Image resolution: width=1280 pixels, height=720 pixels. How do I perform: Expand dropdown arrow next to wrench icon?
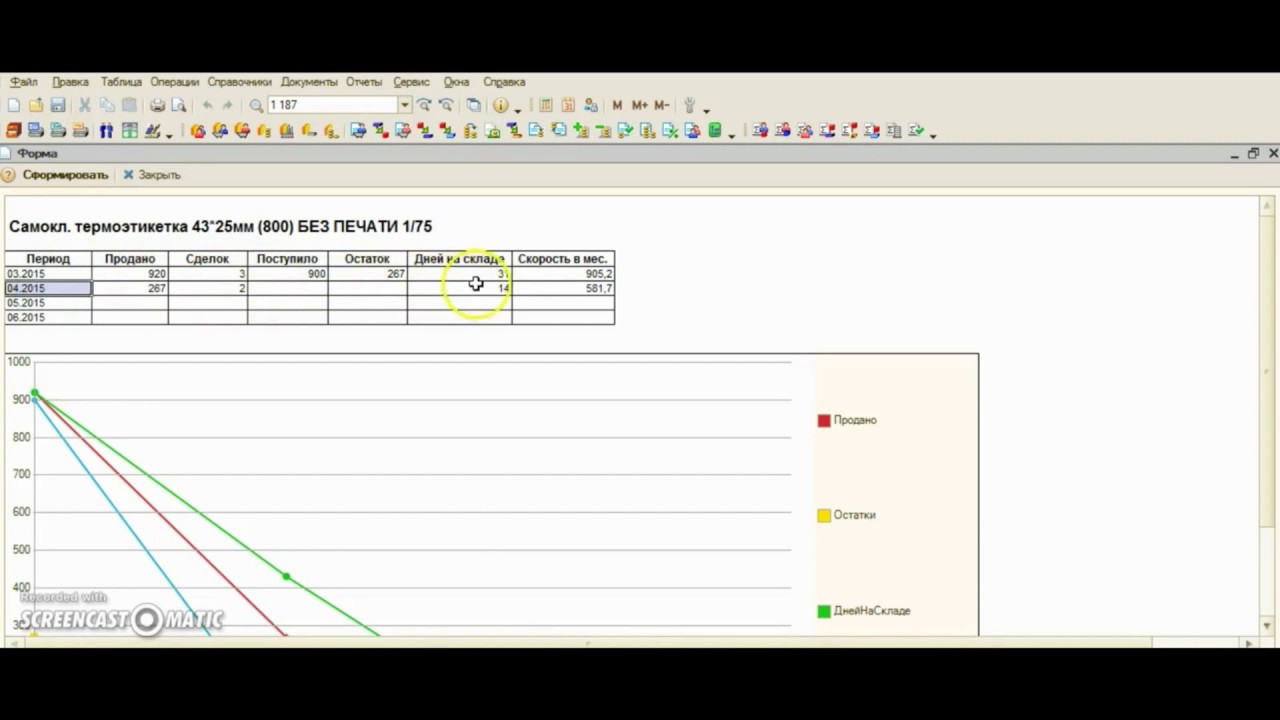coord(706,110)
